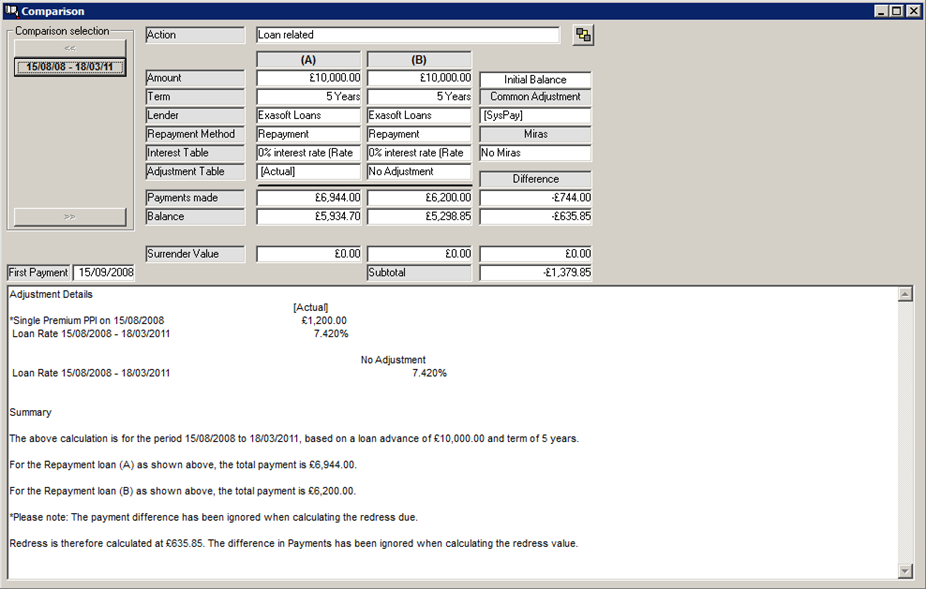Click the No Adjustment table field

point(419,172)
